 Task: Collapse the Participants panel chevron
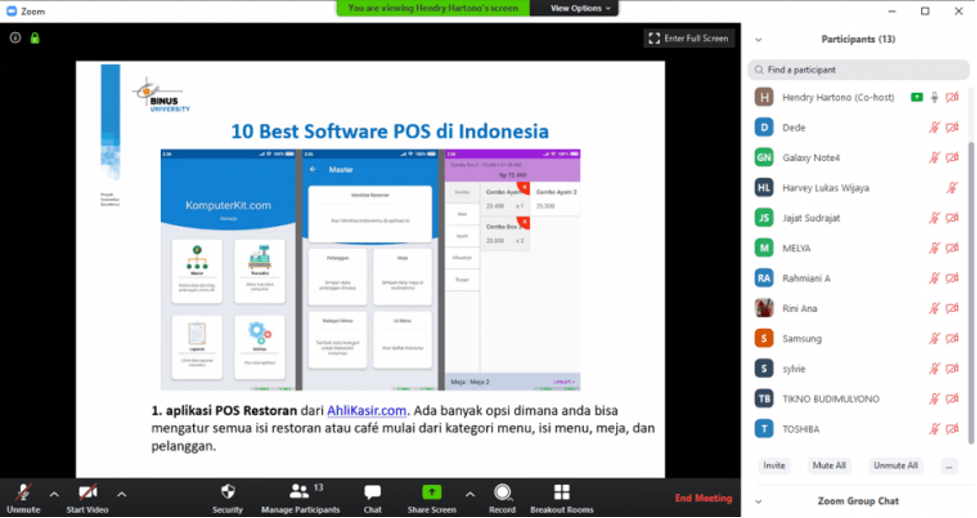coord(758,40)
